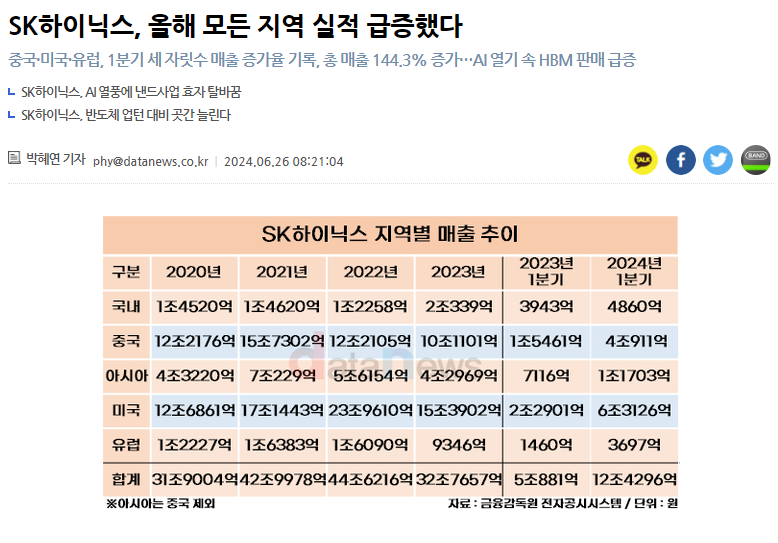
Task: Click cell '2조2901억' in 미국 row
Action: pyautogui.click(x=546, y=410)
